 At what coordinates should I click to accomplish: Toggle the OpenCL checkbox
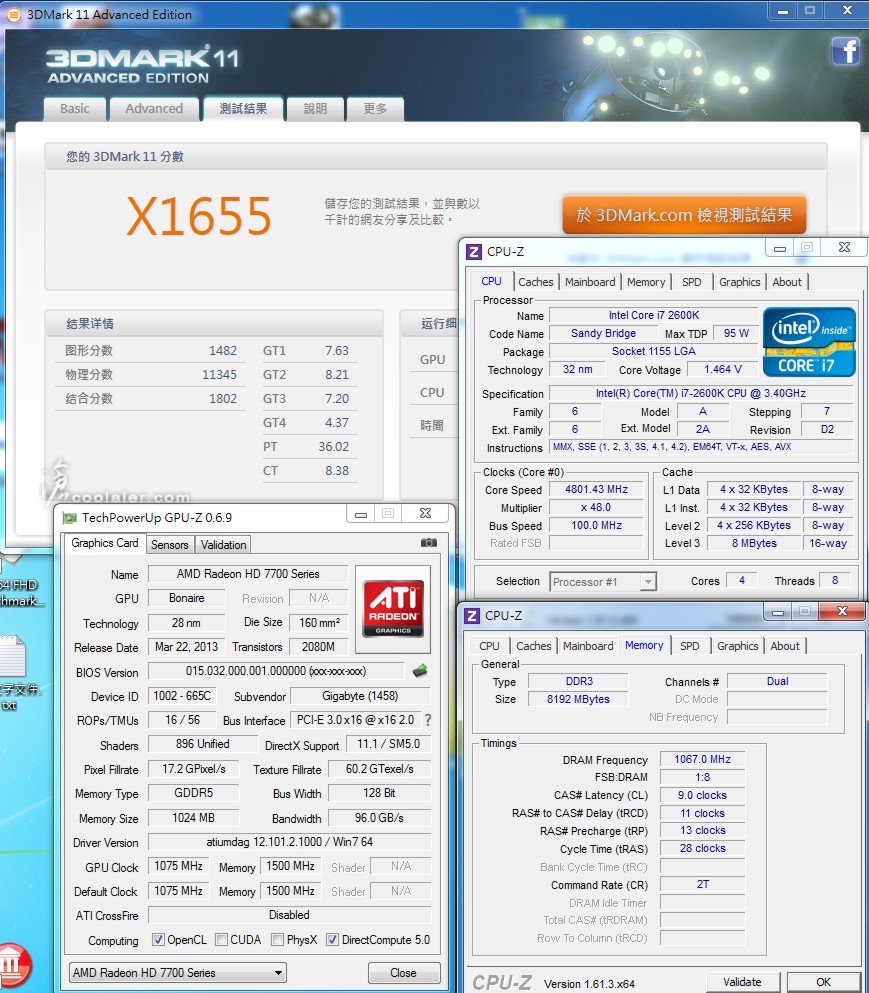(158, 940)
